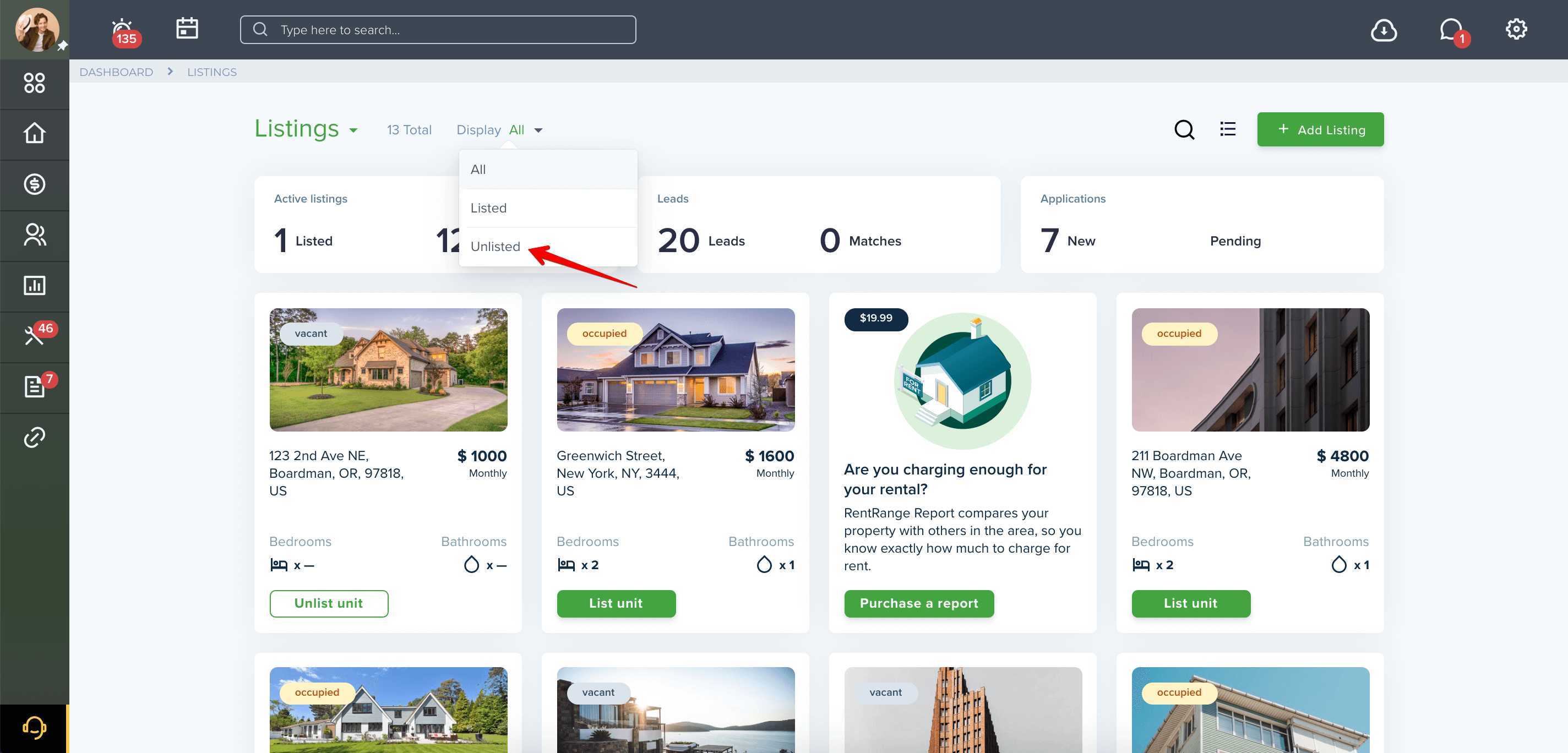Open dashboard grid icon in sidebar

click(x=35, y=83)
